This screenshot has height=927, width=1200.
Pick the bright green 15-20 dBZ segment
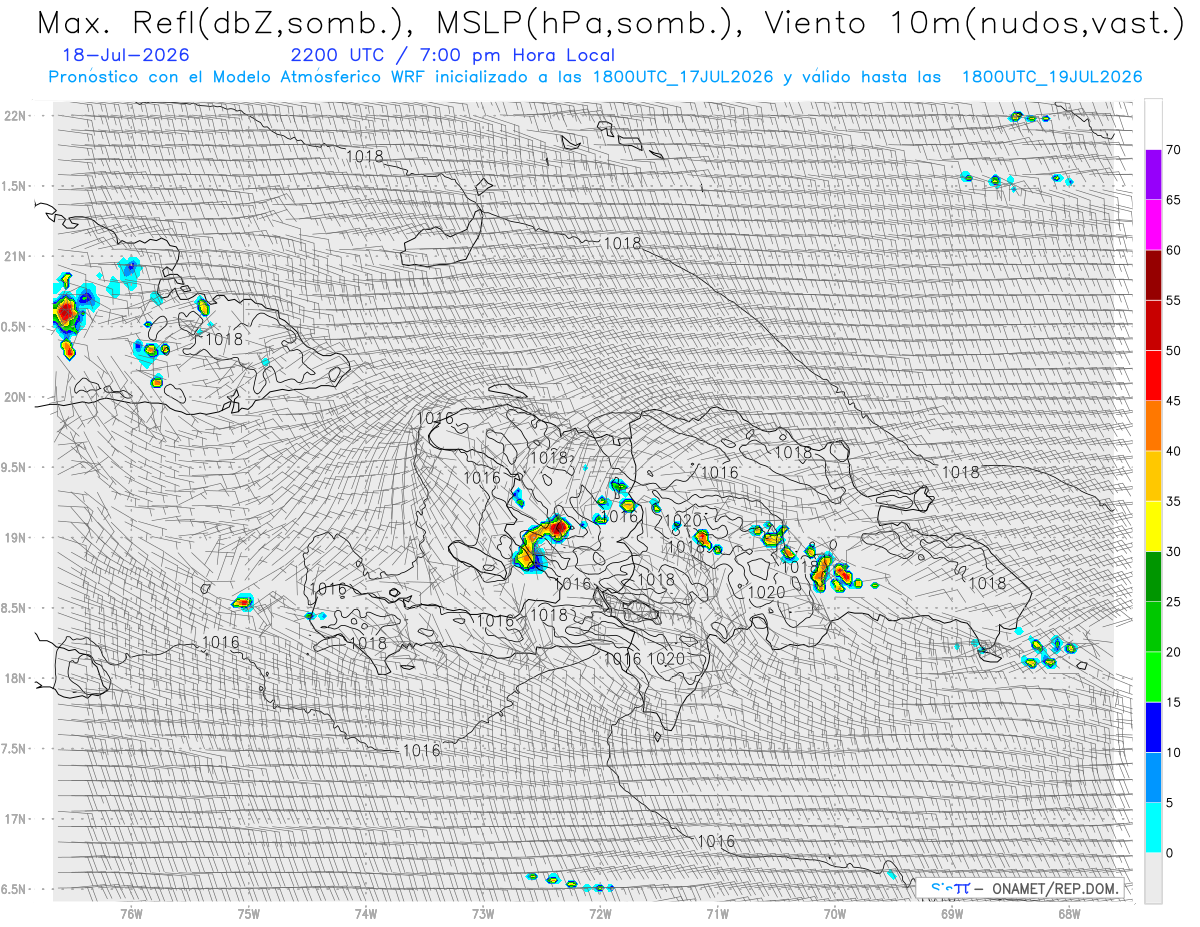(x=1153, y=677)
